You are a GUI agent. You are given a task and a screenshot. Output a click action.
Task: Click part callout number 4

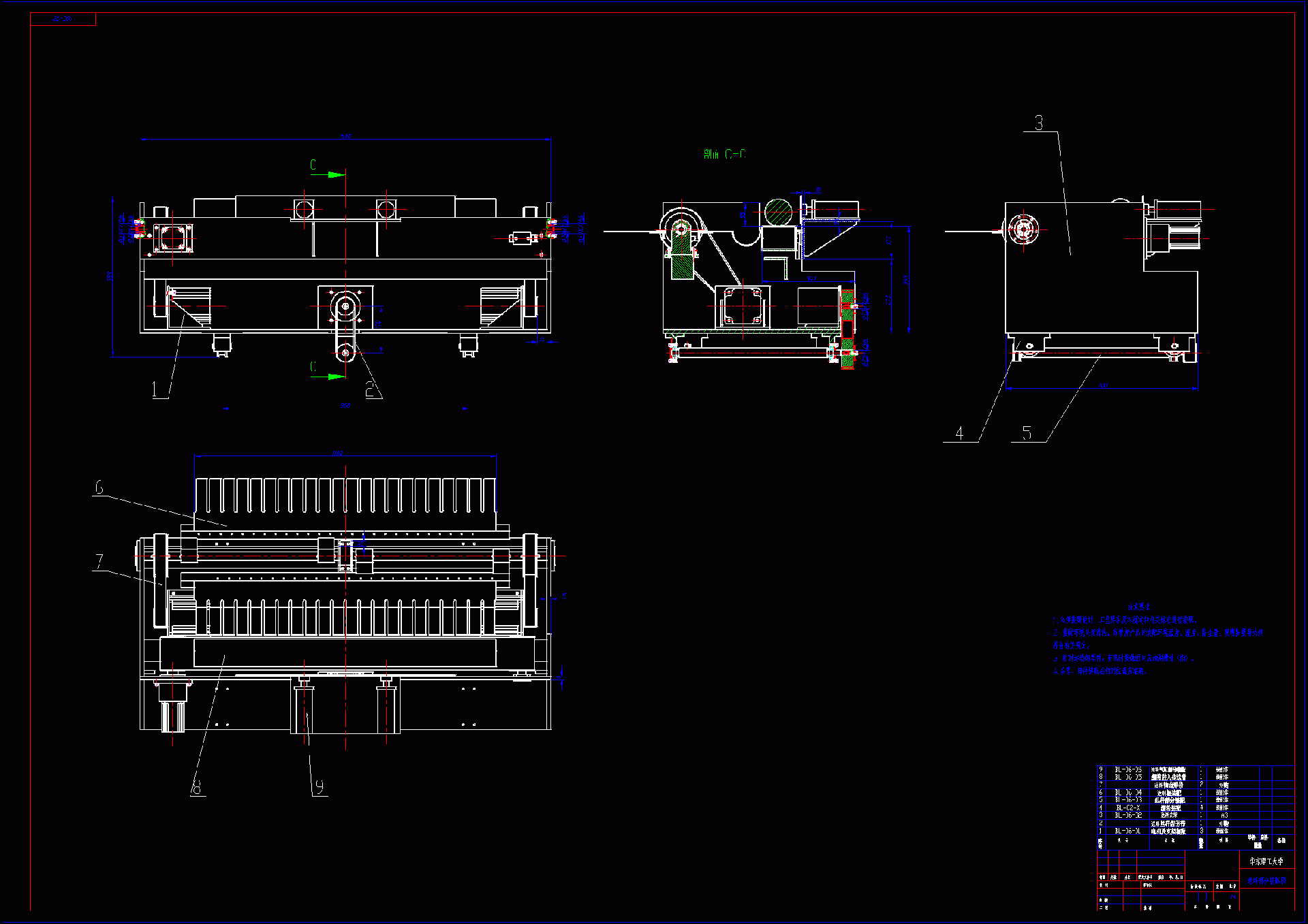click(959, 433)
